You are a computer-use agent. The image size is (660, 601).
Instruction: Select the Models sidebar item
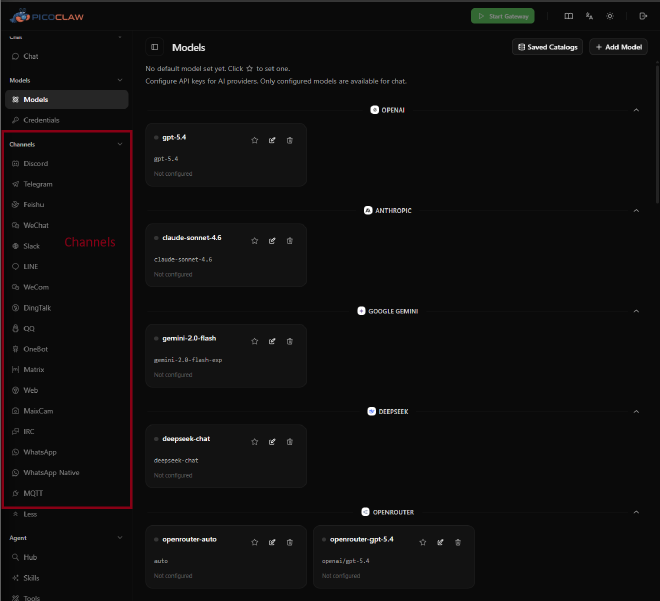tap(67, 99)
